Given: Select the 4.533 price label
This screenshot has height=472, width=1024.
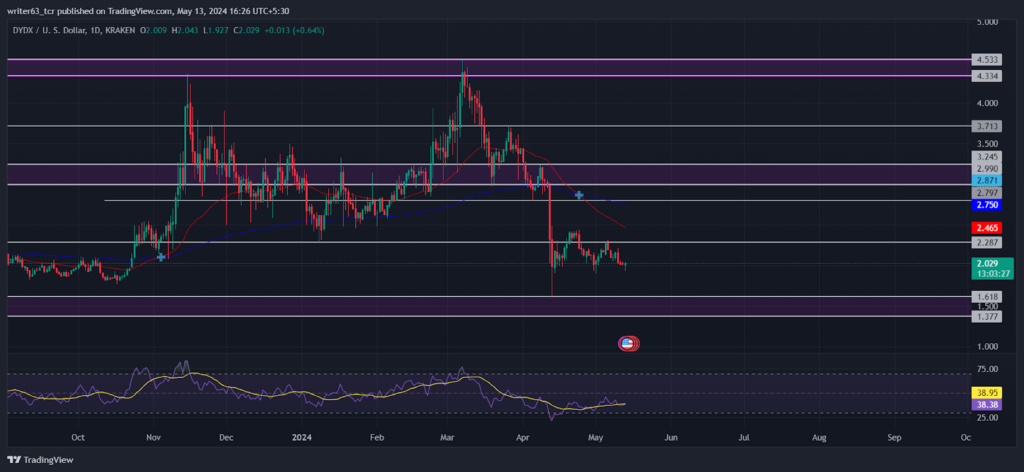Looking at the screenshot, I should point(985,59).
